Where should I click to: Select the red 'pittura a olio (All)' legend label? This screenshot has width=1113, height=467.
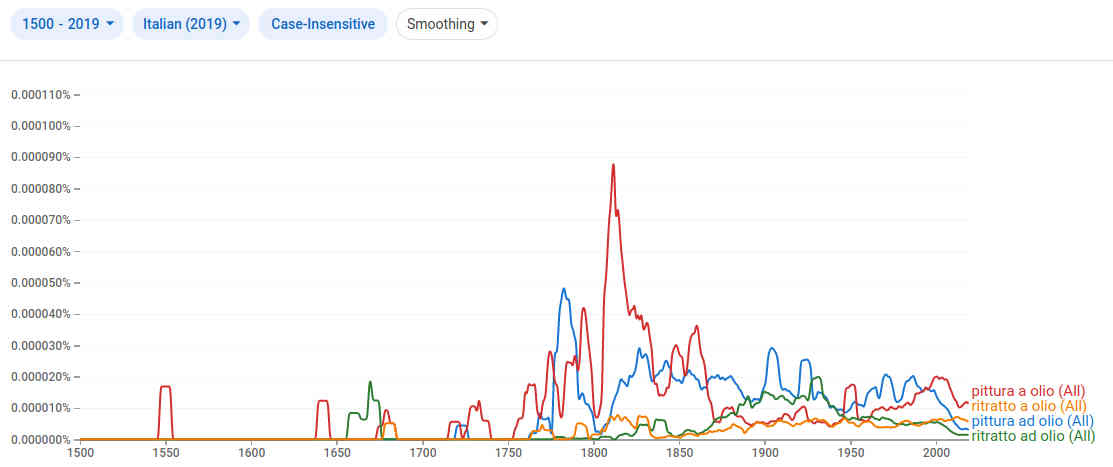tap(1028, 391)
